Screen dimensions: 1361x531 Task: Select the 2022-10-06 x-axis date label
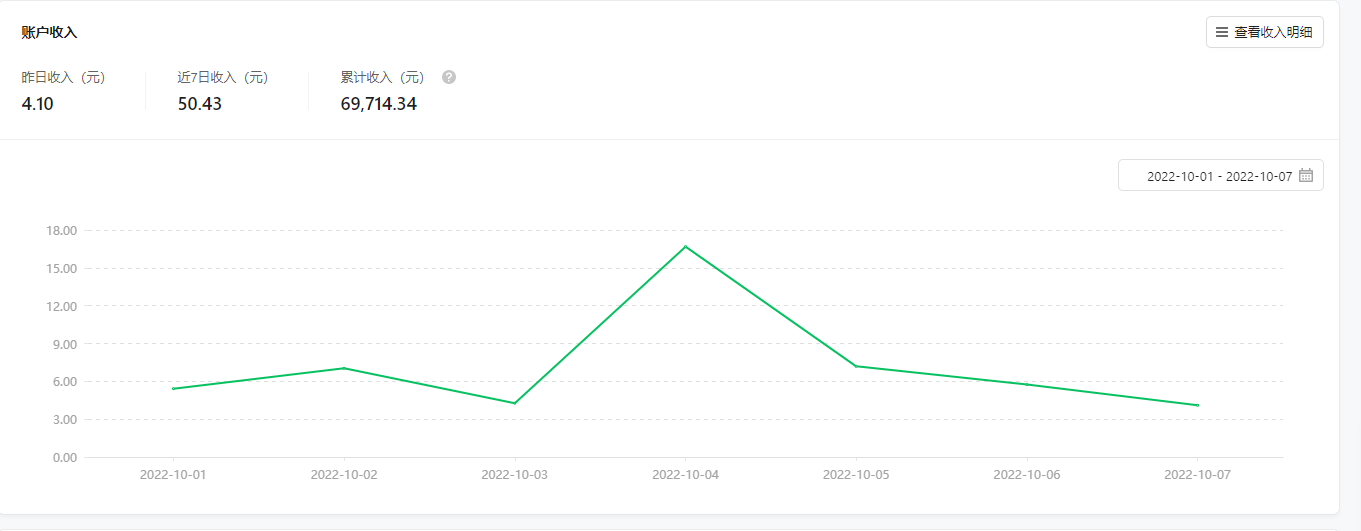click(1027, 474)
